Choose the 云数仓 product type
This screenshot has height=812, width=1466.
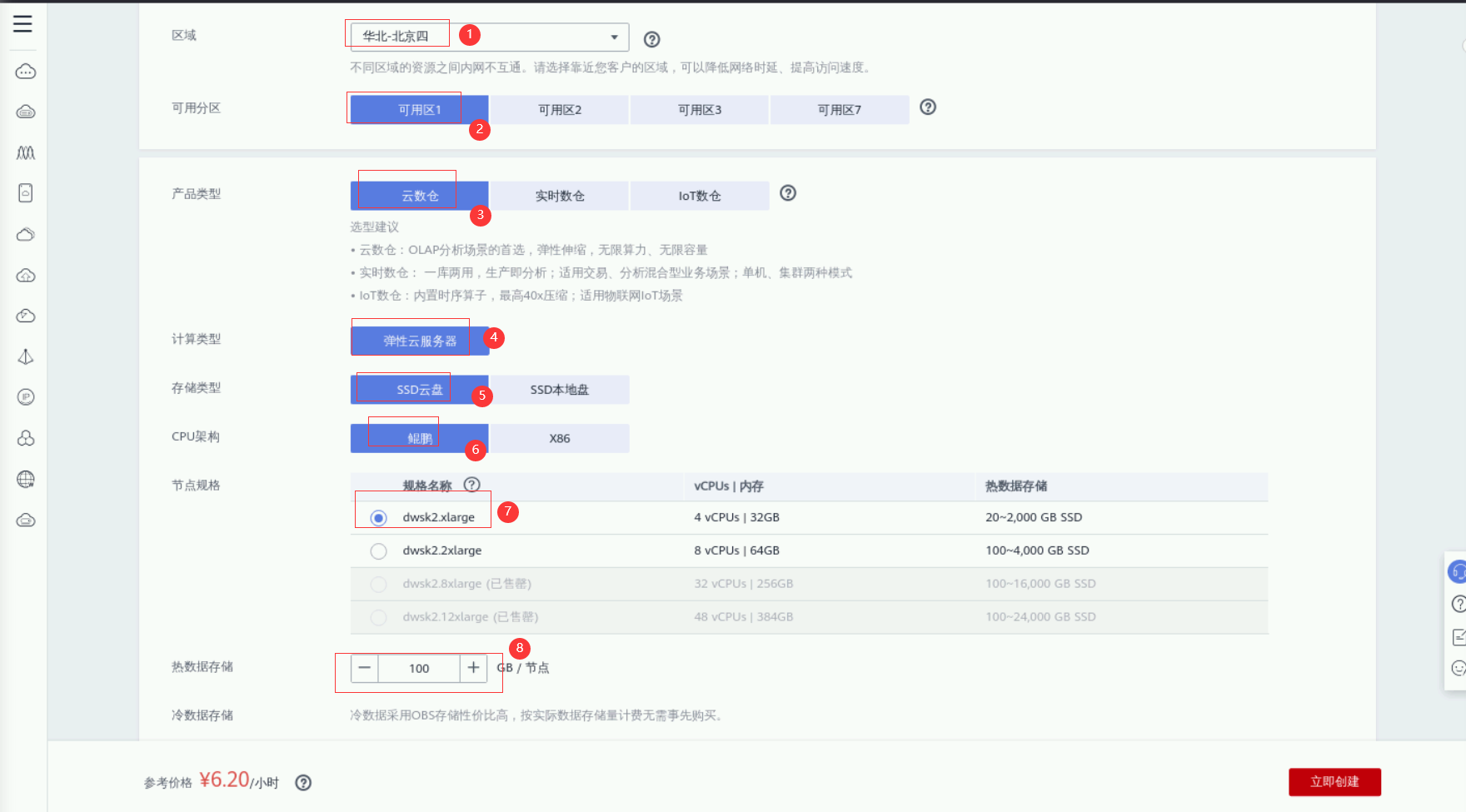pos(420,196)
